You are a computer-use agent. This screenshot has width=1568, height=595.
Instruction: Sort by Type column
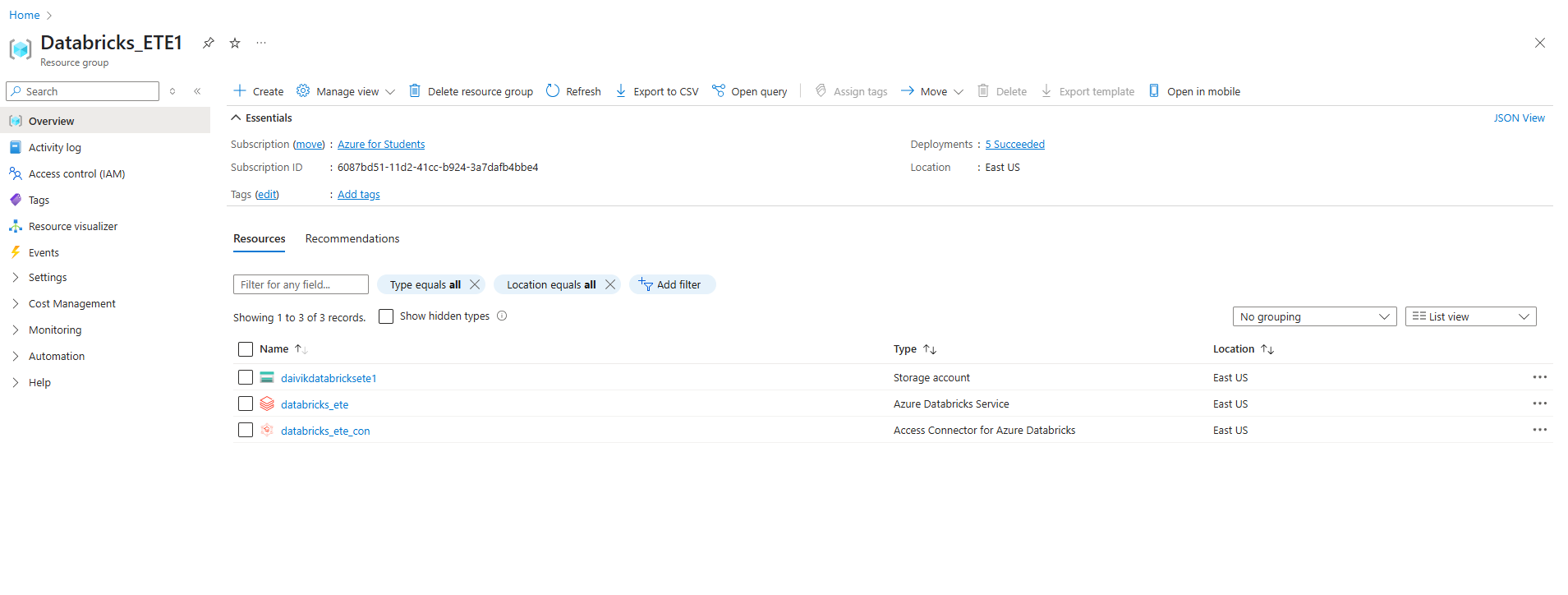click(914, 349)
